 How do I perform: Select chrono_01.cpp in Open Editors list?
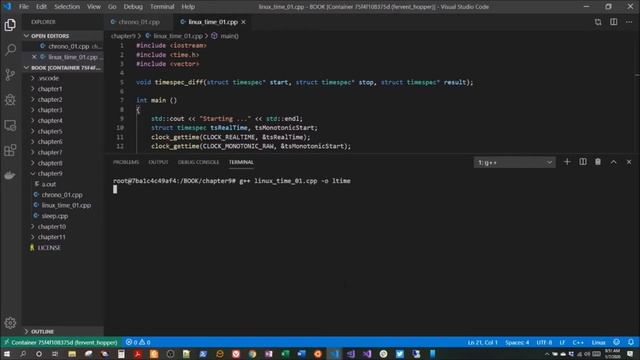click(69, 47)
